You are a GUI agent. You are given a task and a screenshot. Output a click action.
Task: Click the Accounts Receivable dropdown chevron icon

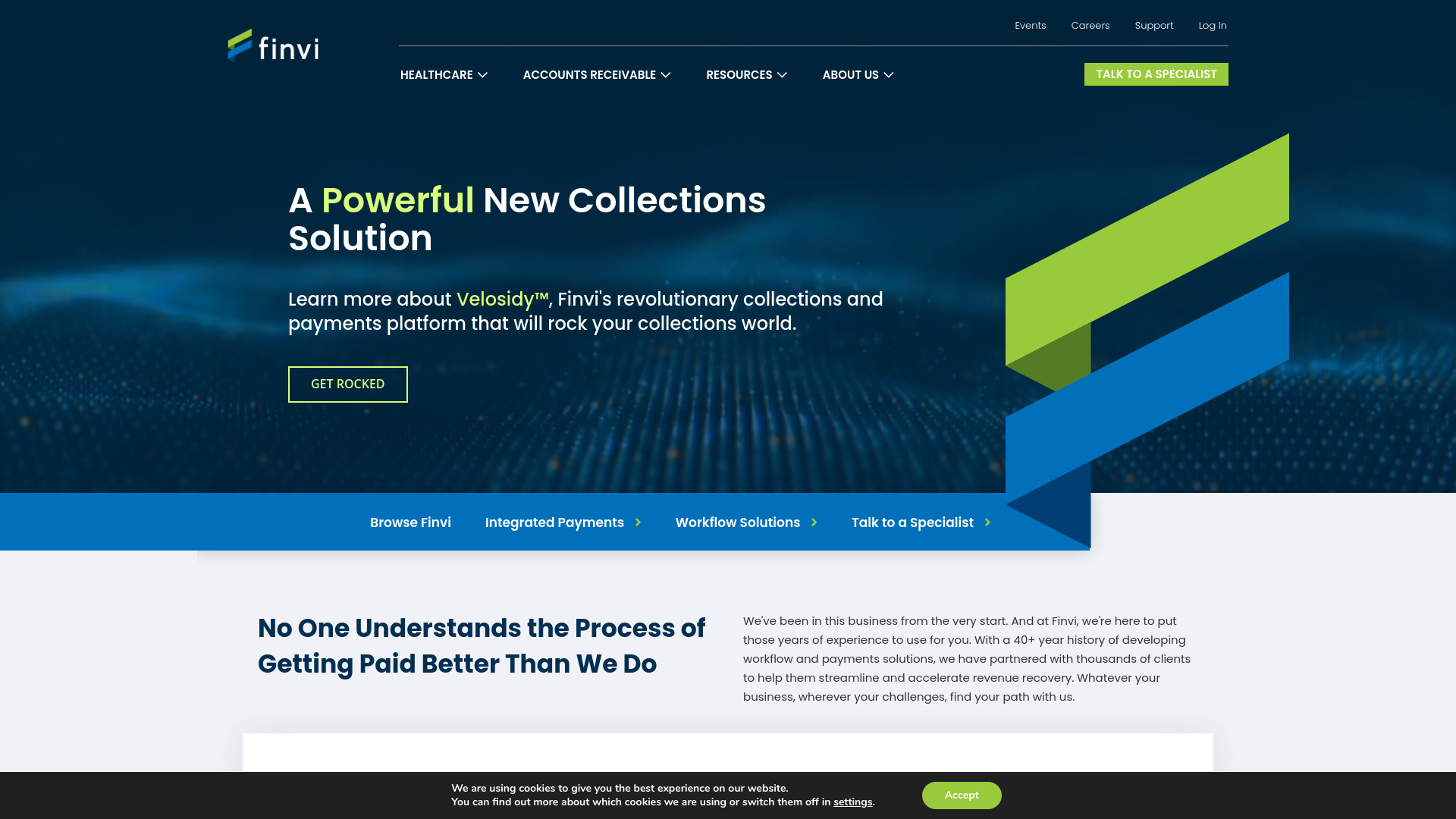(666, 75)
